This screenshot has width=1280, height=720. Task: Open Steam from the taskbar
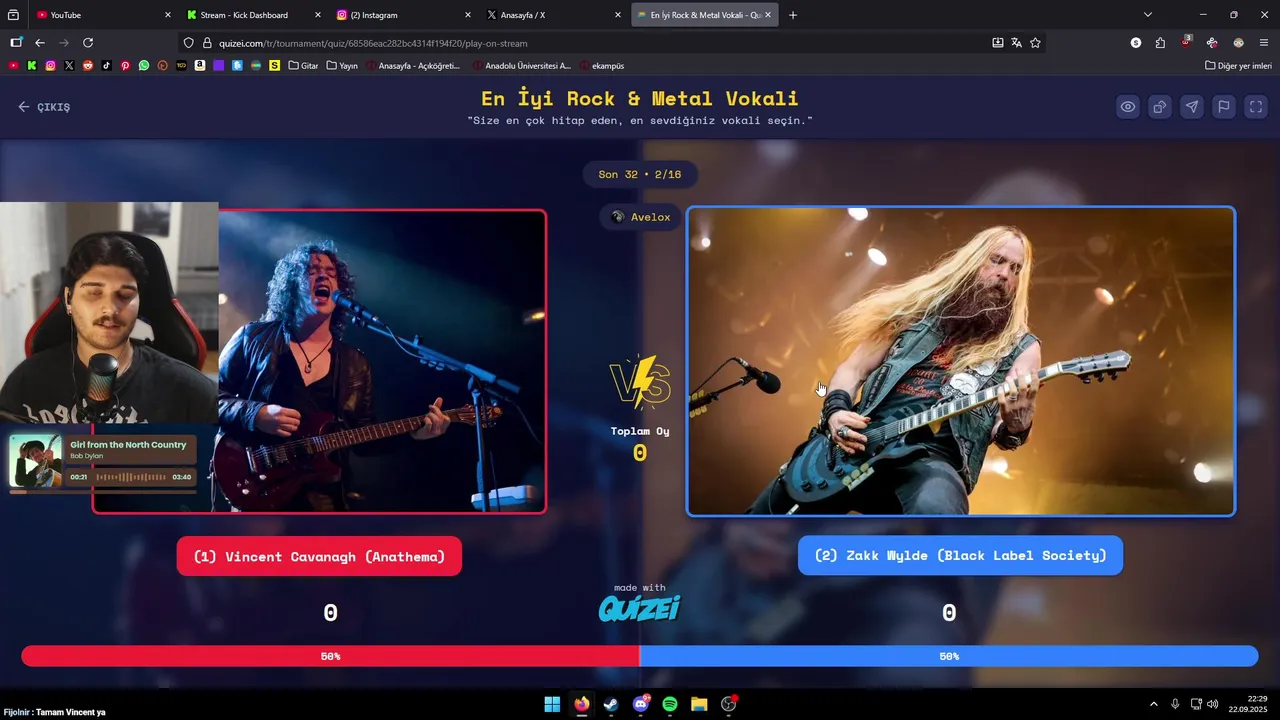[x=611, y=704]
